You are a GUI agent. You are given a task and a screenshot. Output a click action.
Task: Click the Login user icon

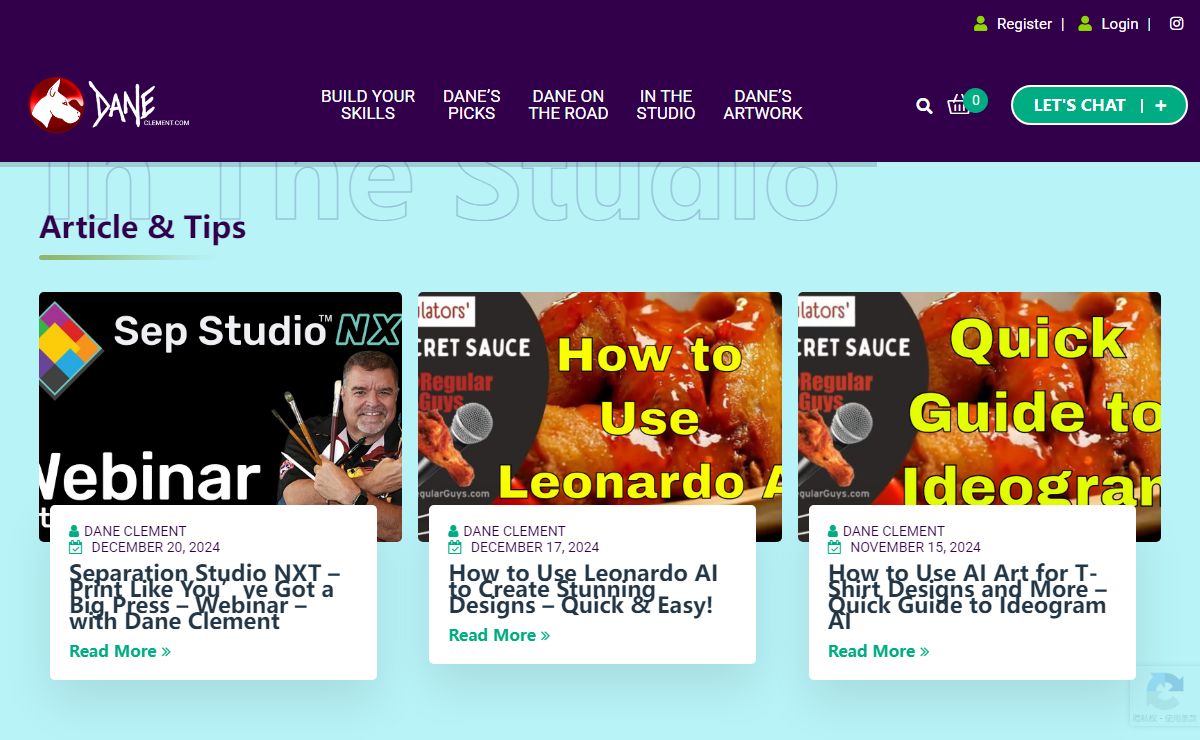[x=1085, y=24]
